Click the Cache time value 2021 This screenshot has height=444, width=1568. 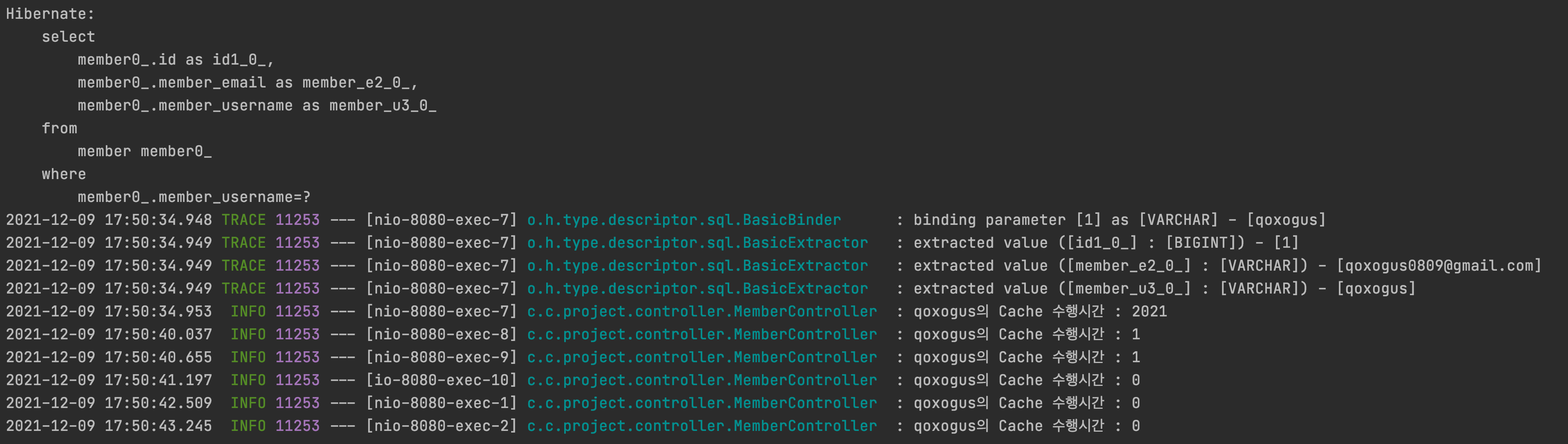click(1149, 312)
